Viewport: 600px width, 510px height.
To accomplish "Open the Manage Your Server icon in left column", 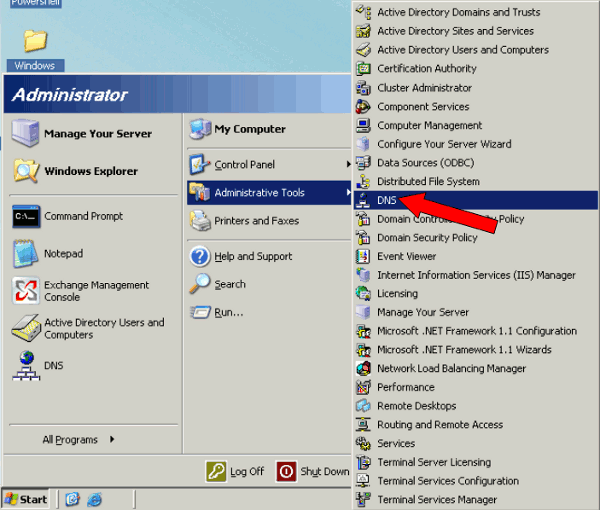I will pyautogui.click(x=26, y=133).
